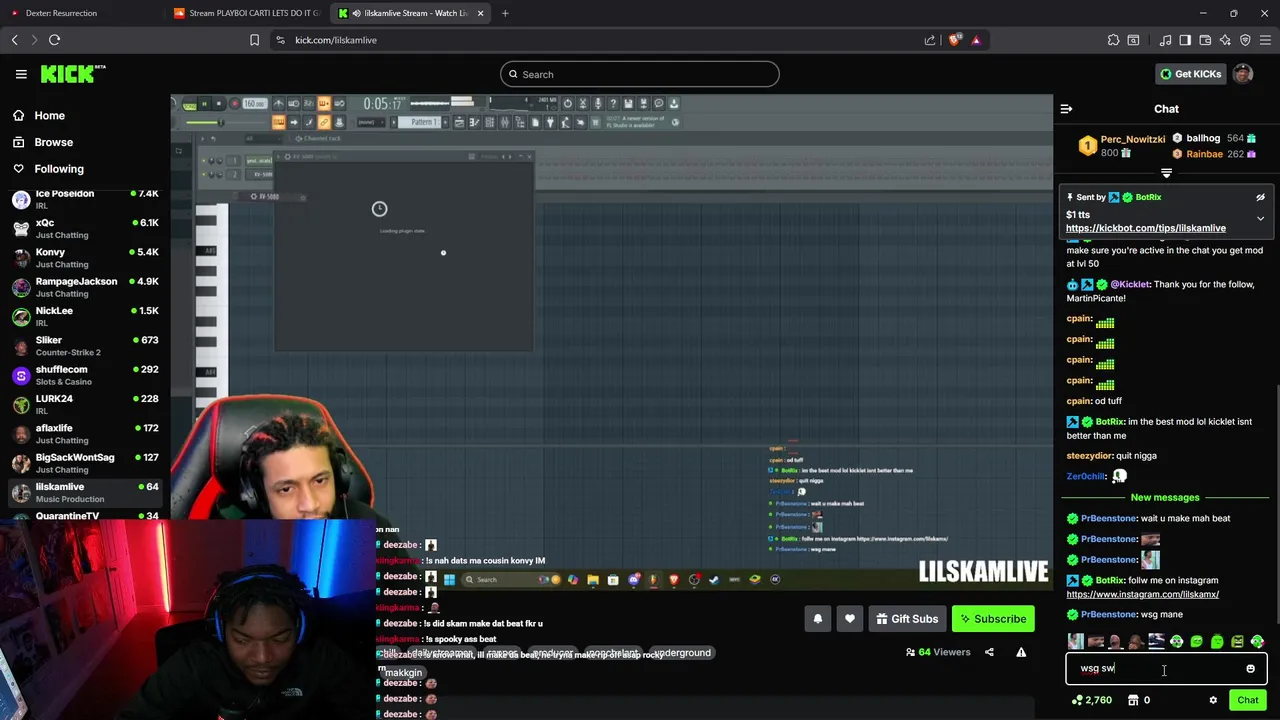Open the user profile avatar menu

[x=1243, y=74]
